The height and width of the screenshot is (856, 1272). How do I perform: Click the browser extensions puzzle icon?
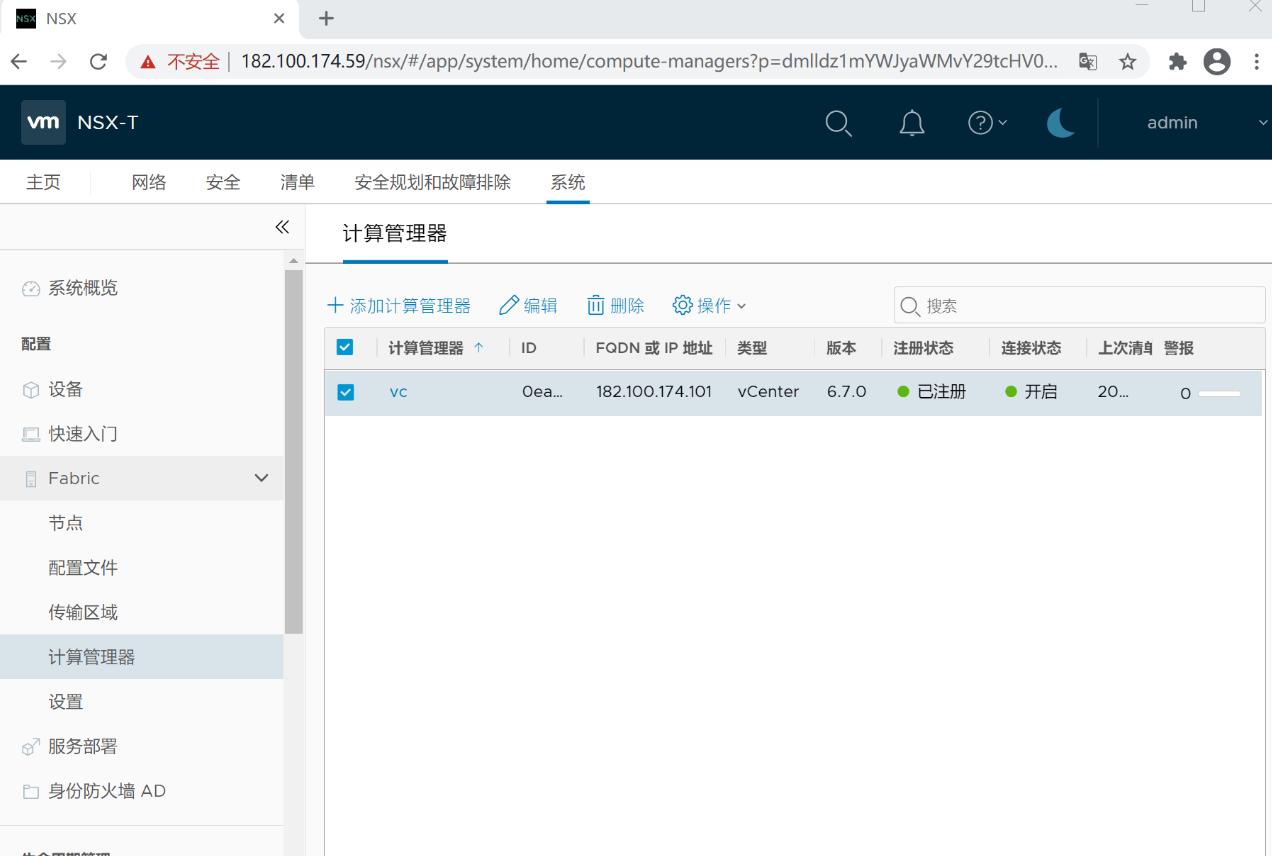[x=1177, y=62]
